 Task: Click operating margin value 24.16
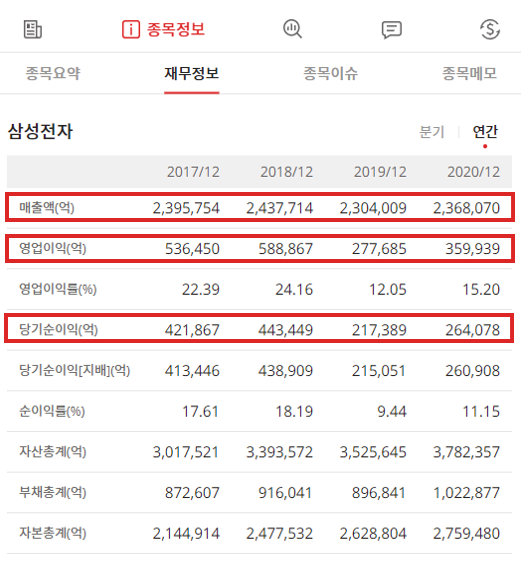click(x=294, y=290)
